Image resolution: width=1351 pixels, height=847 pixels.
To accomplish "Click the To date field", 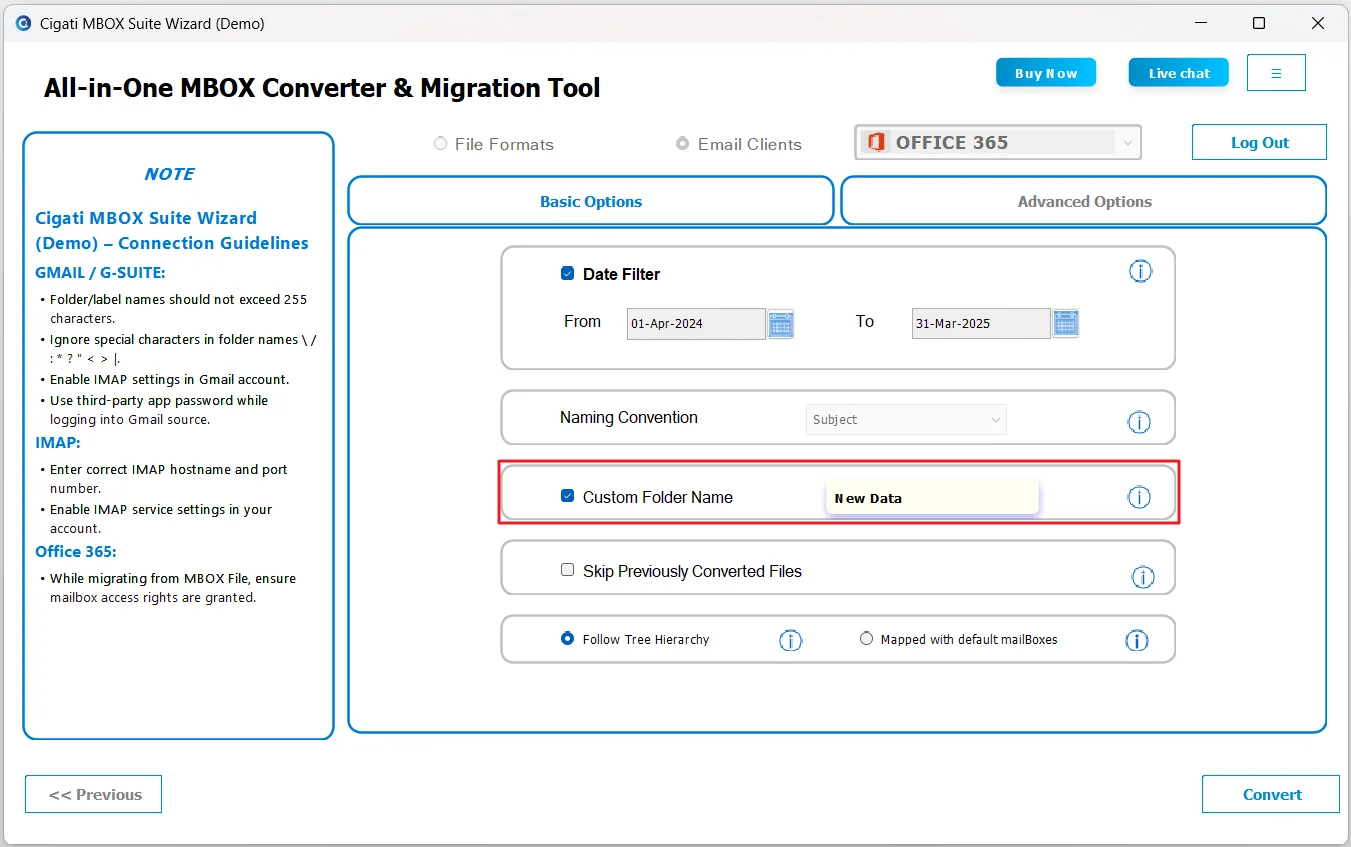I will point(981,324).
